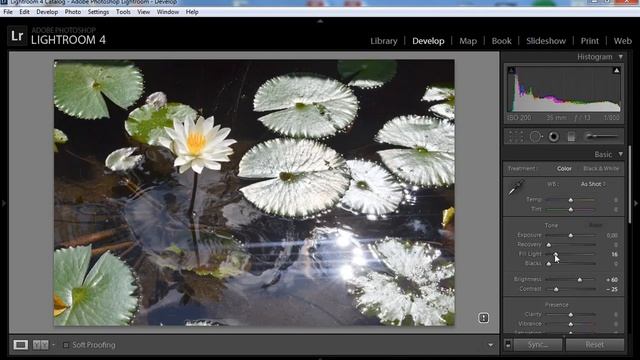Click the Vibrance slider handle
The image size is (640, 360).
point(571,324)
